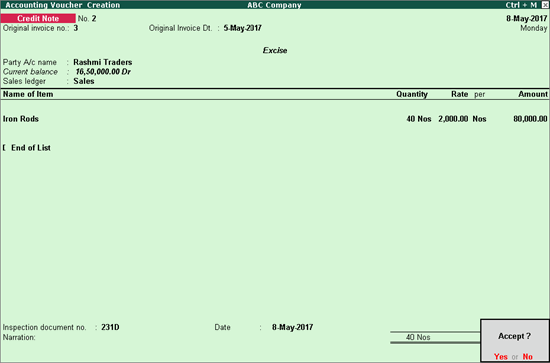This screenshot has height=363, width=550.
Task: Click the Ctrl + M shortcut label in title bar
Action: pos(521,5)
